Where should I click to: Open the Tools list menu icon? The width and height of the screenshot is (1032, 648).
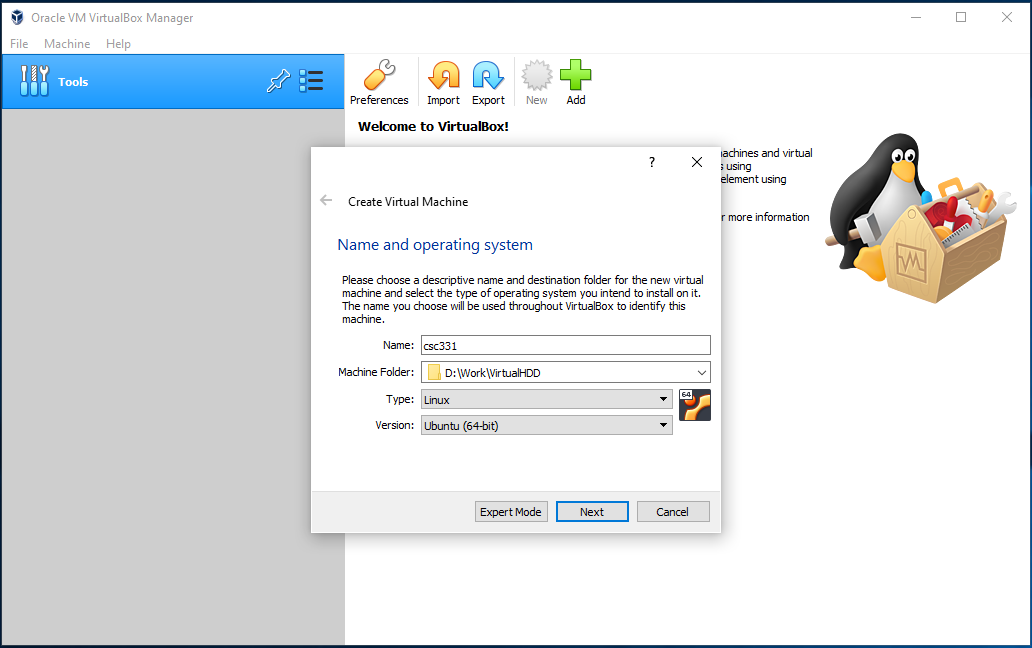311,81
